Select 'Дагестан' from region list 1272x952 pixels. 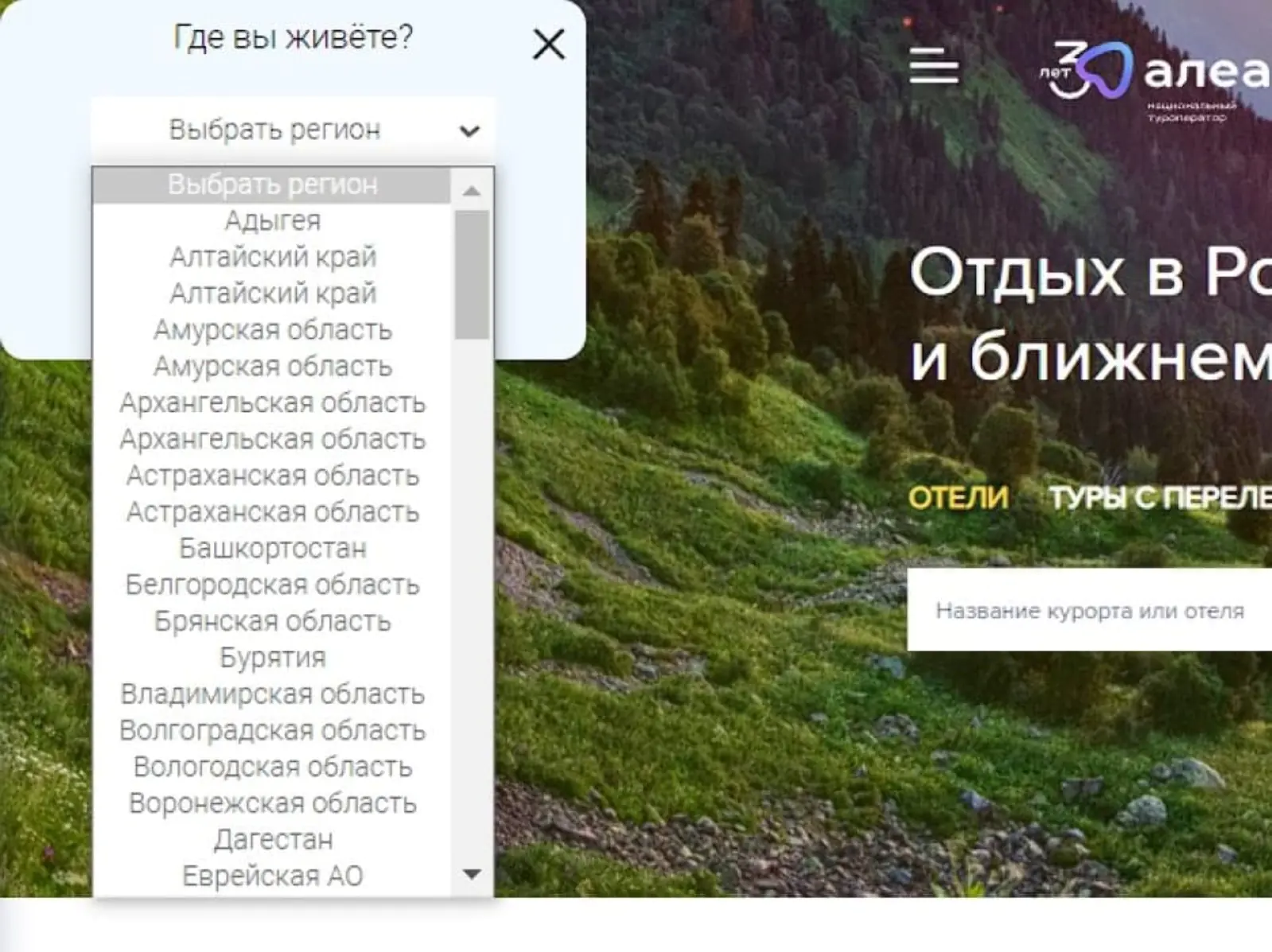272,840
